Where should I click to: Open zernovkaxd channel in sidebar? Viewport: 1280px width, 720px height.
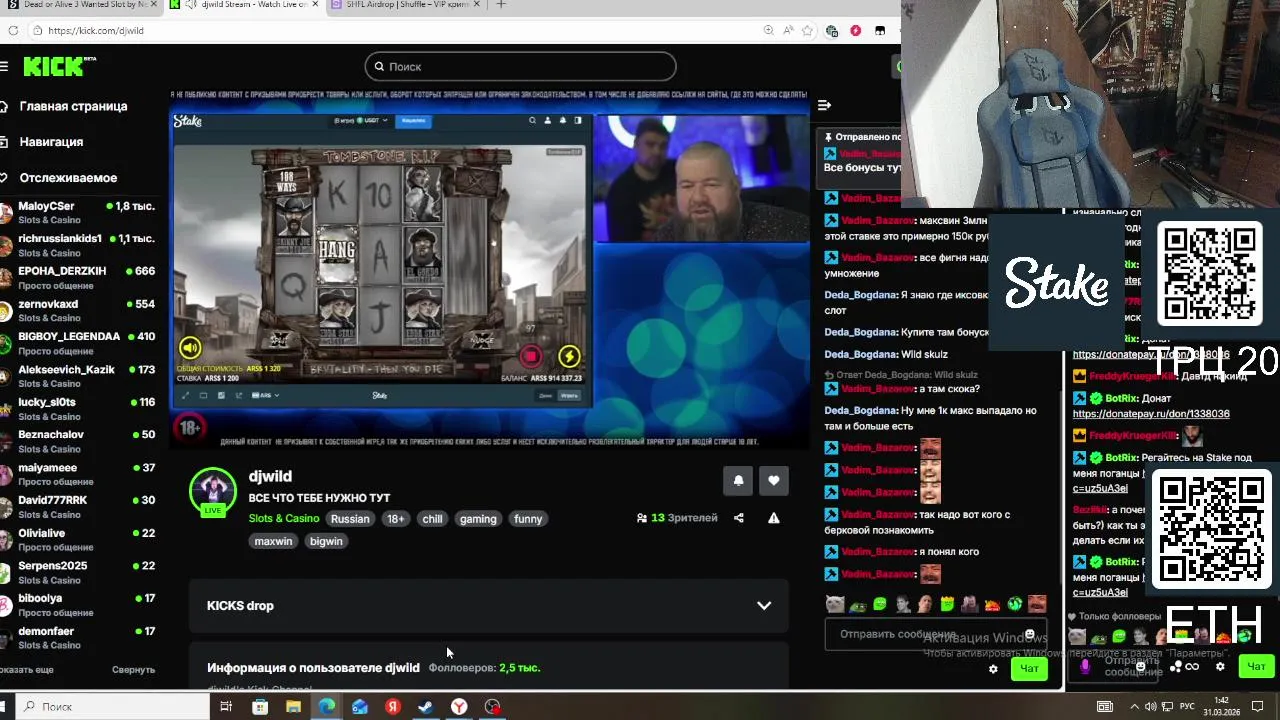78,310
